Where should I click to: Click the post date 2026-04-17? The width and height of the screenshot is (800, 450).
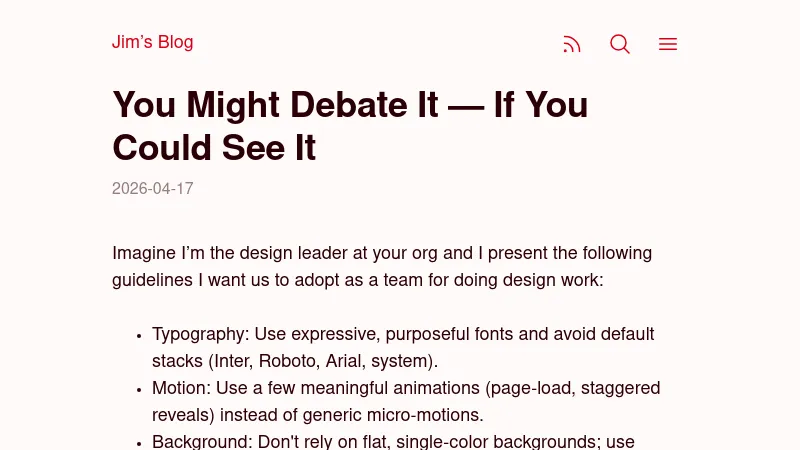coord(153,189)
